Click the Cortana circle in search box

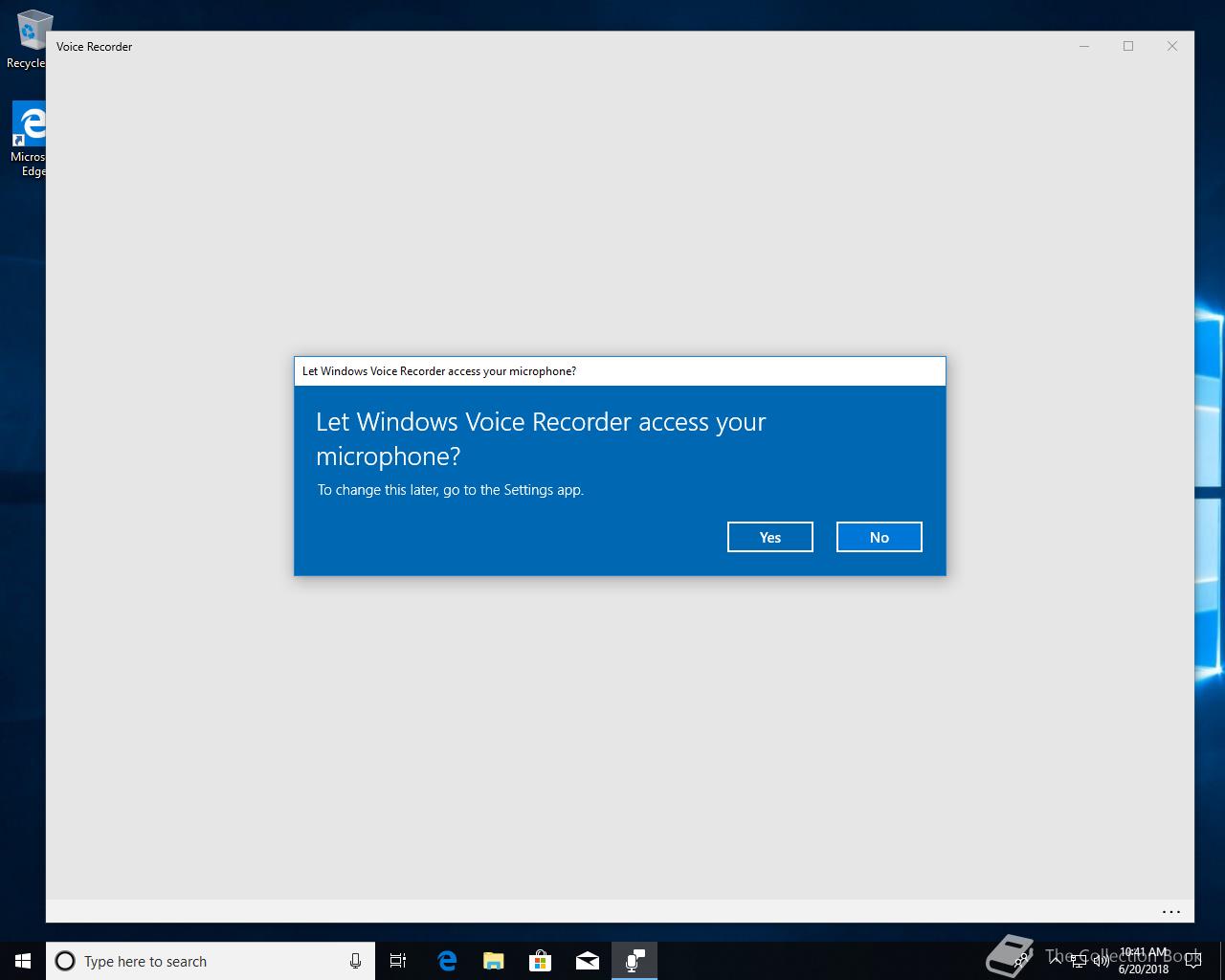(x=65, y=961)
